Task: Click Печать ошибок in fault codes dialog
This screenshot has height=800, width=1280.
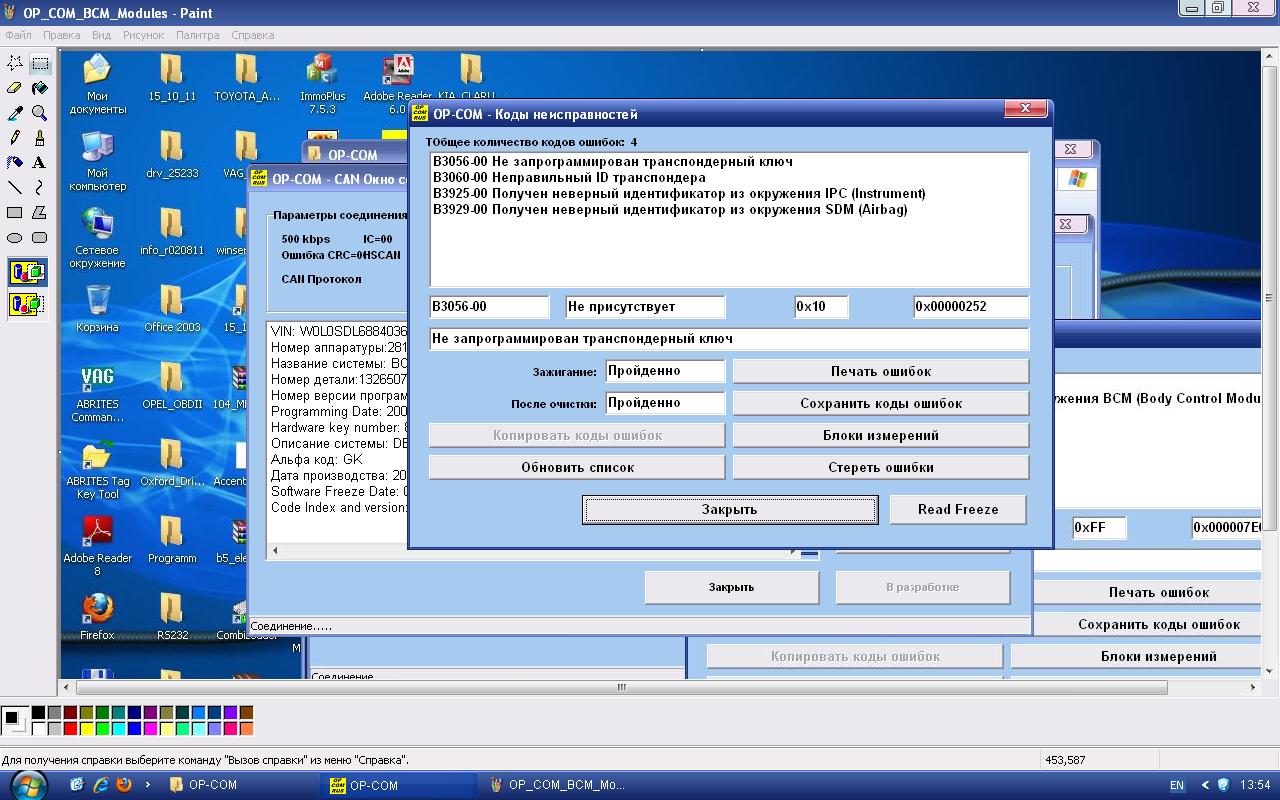Action: [x=881, y=371]
